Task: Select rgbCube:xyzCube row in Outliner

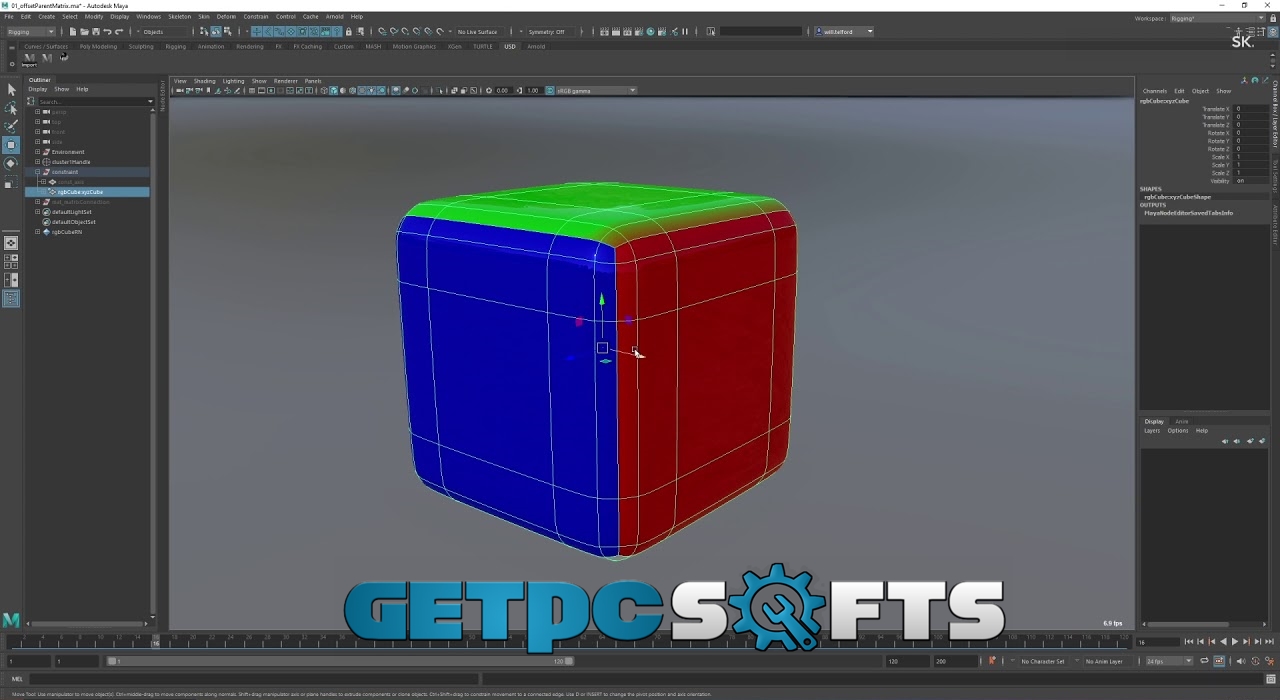Action: tap(87, 192)
